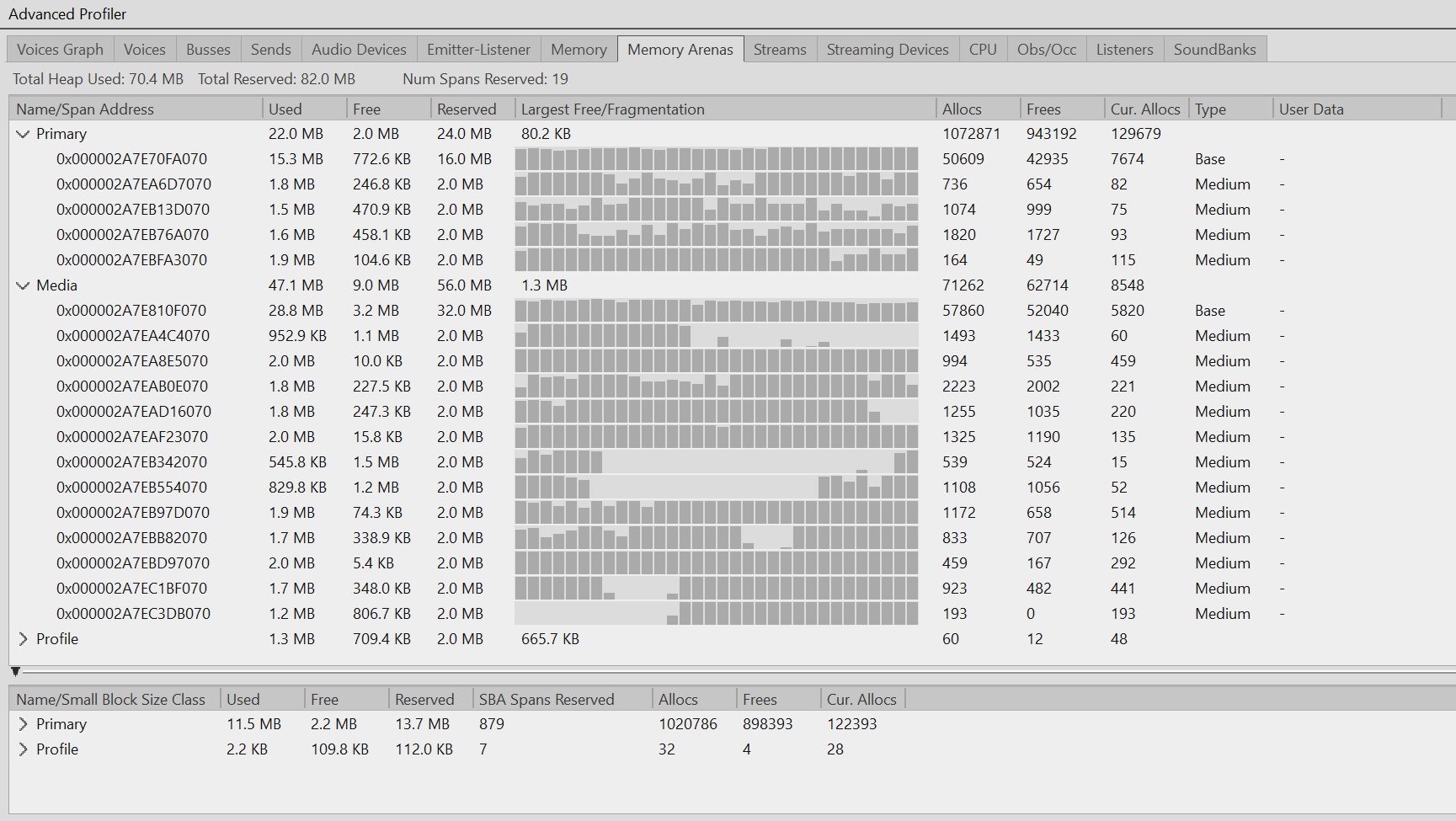Image resolution: width=1456 pixels, height=821 pixels.
Task: Open the SoundBanks tab
Action: click(x=1214, y=50)
